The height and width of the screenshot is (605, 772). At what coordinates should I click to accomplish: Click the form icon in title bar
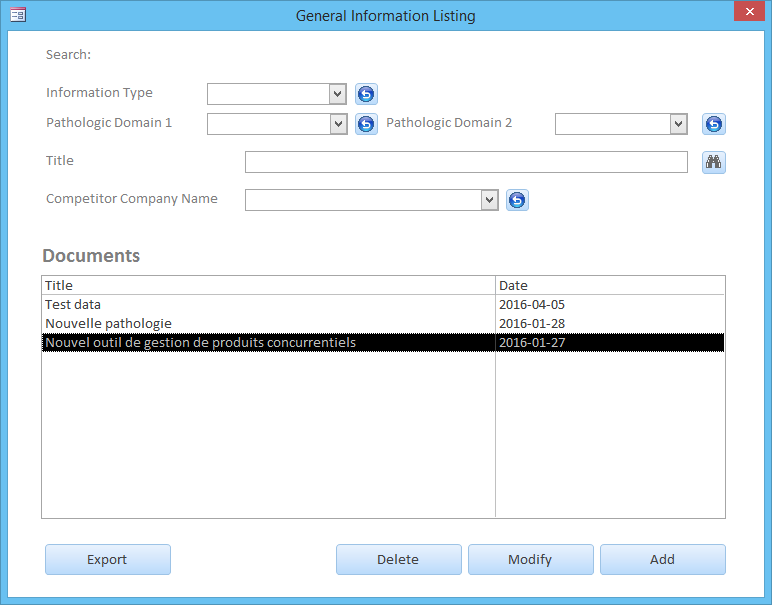[x=18, y=15]
